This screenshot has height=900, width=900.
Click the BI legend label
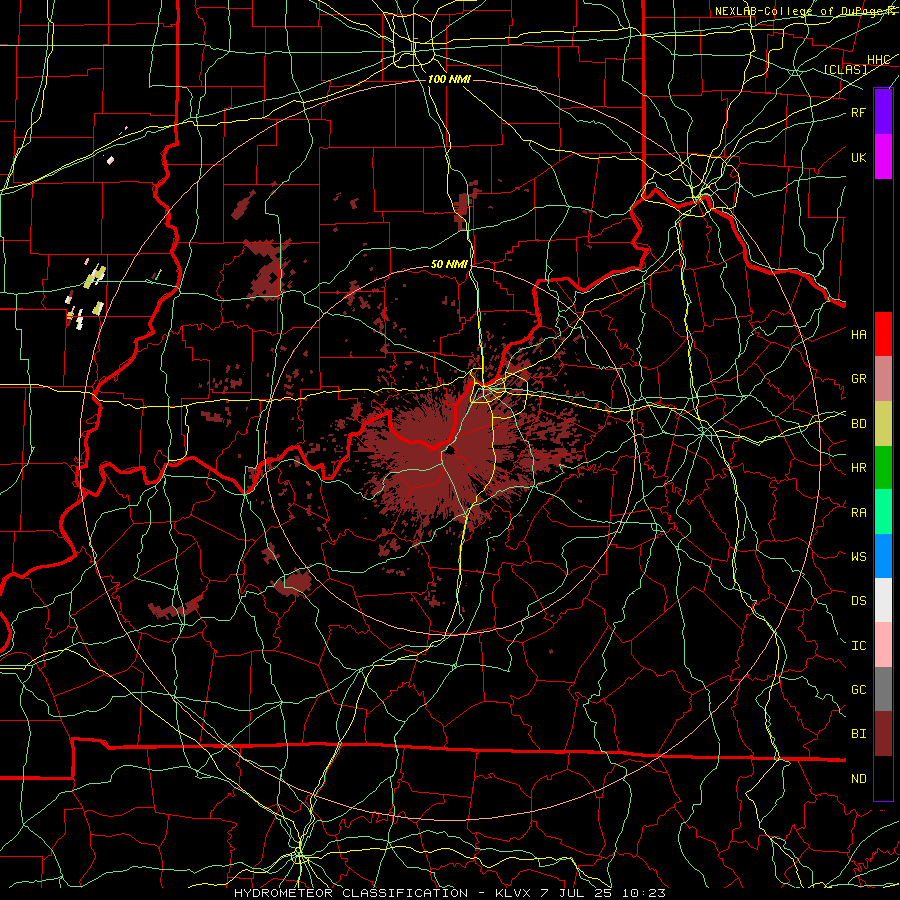(858, 734)
